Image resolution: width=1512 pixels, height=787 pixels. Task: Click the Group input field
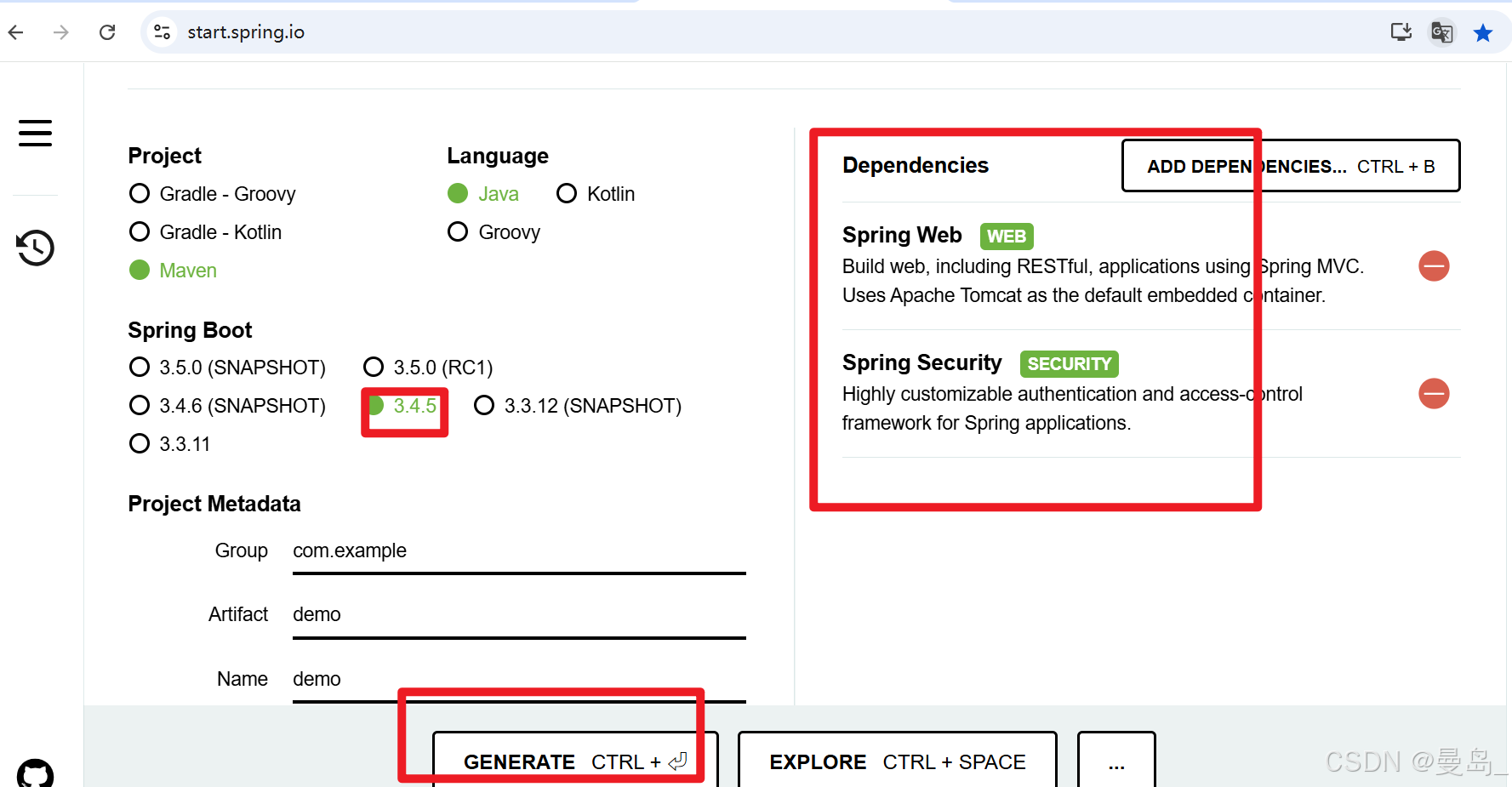click(x=519, y=552)
